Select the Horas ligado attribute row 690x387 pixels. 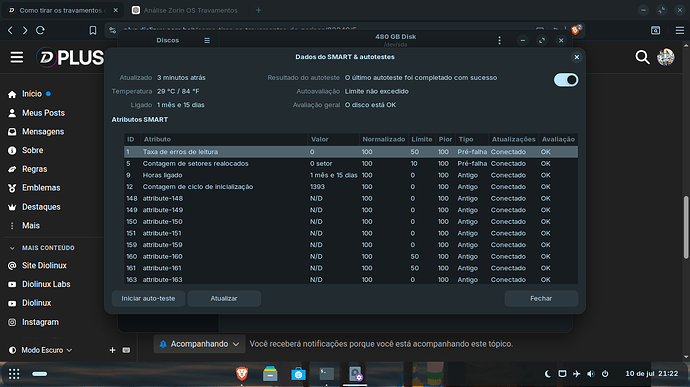coord(351,175)
